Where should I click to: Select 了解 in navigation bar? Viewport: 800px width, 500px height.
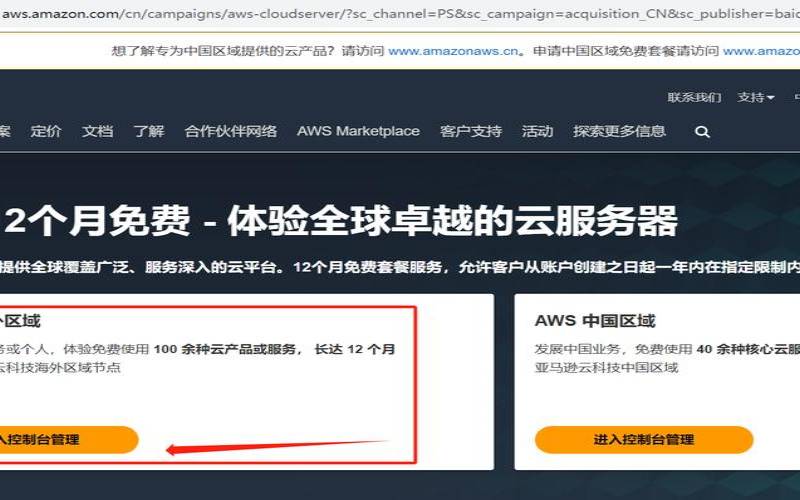[148, 131]
